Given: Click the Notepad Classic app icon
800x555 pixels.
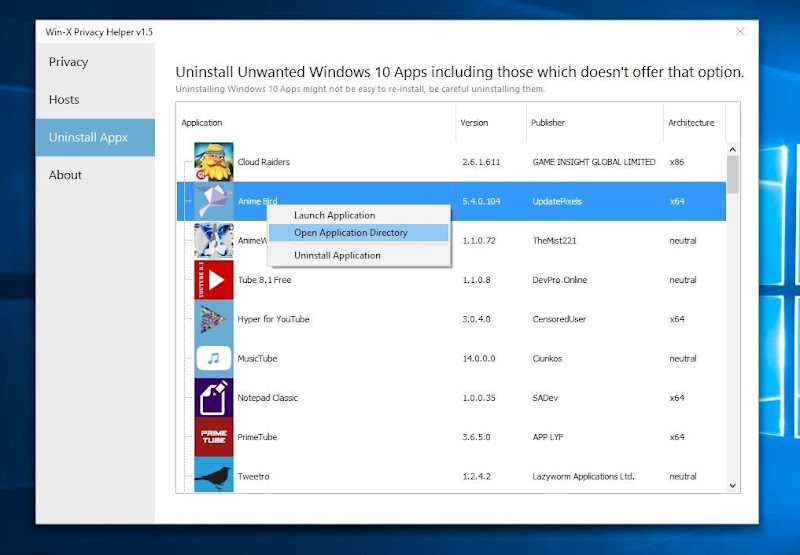Looking at the screenshot, I should [x=214, y=397].
